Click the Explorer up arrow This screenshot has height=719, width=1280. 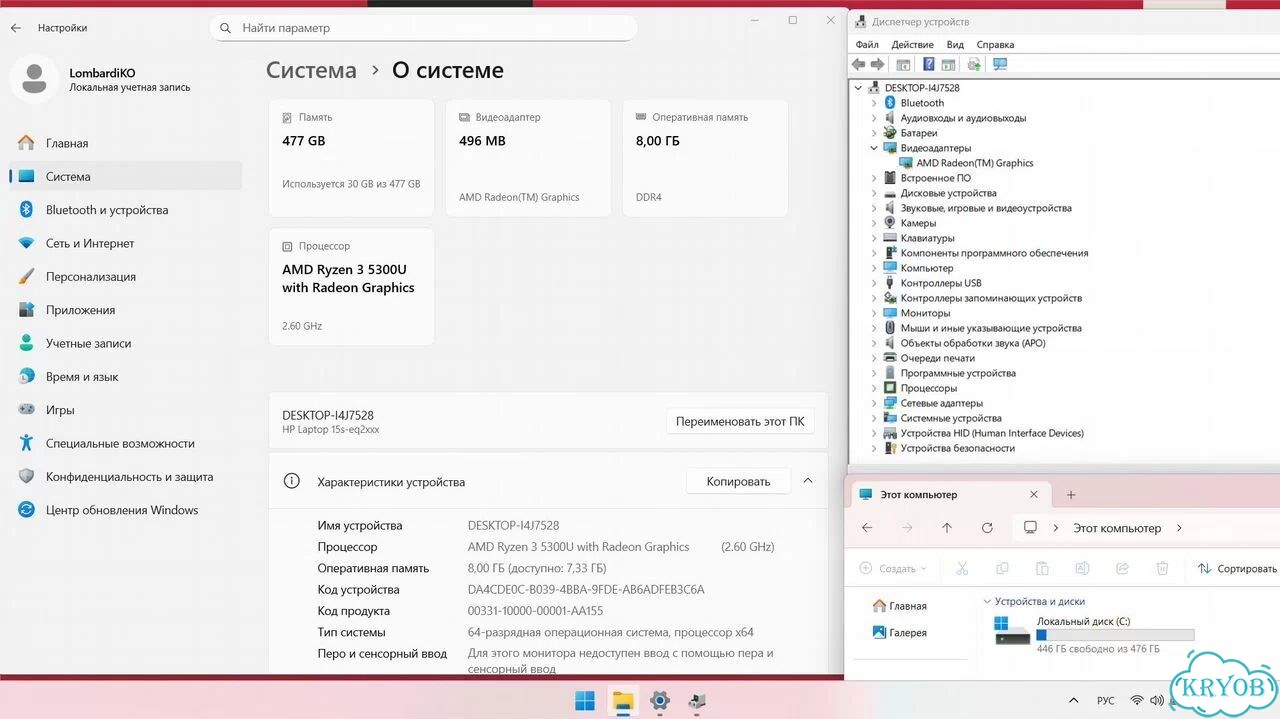pos(947,528)
